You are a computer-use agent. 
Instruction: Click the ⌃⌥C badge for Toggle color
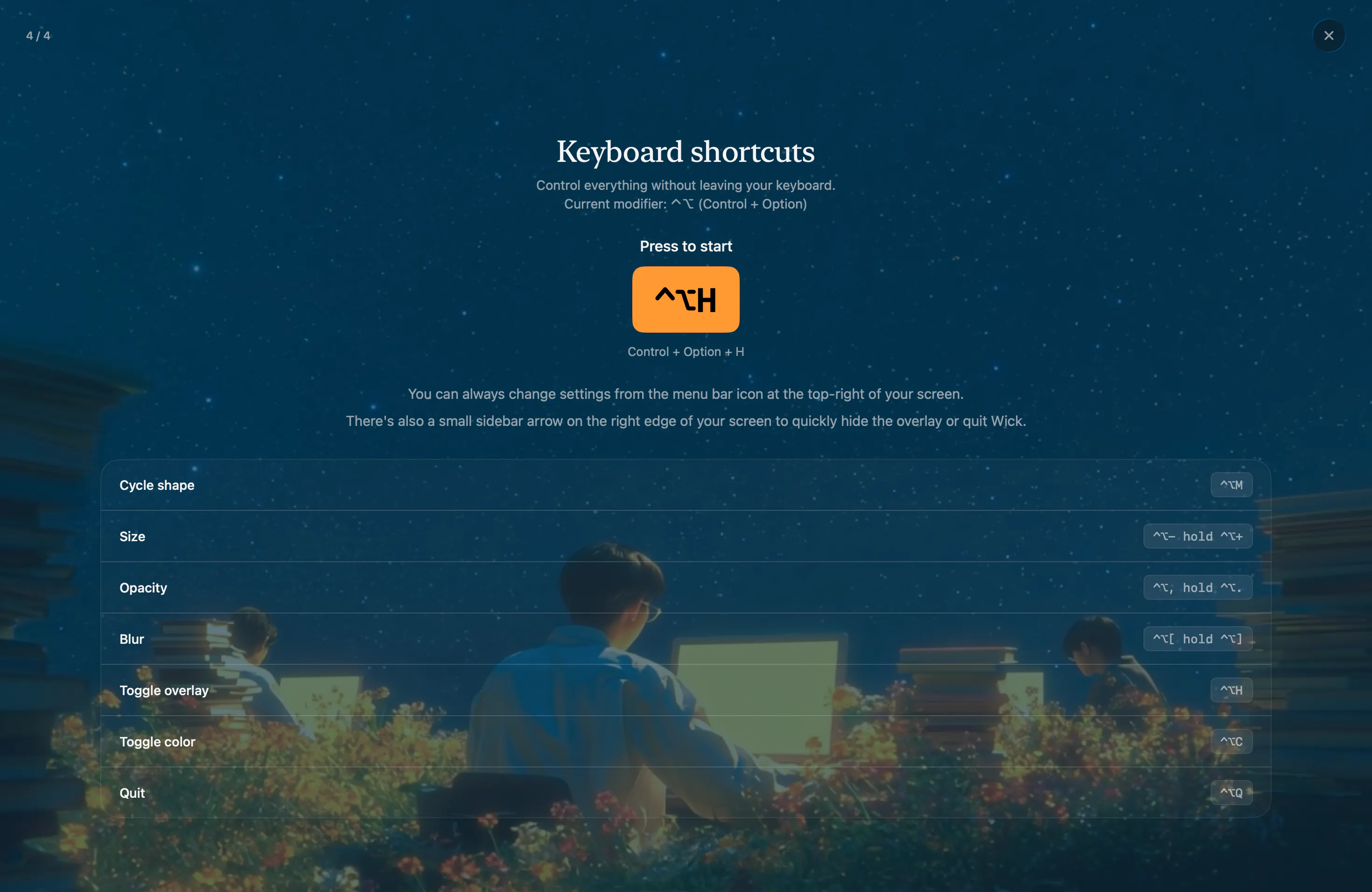tap(1231, 742)
